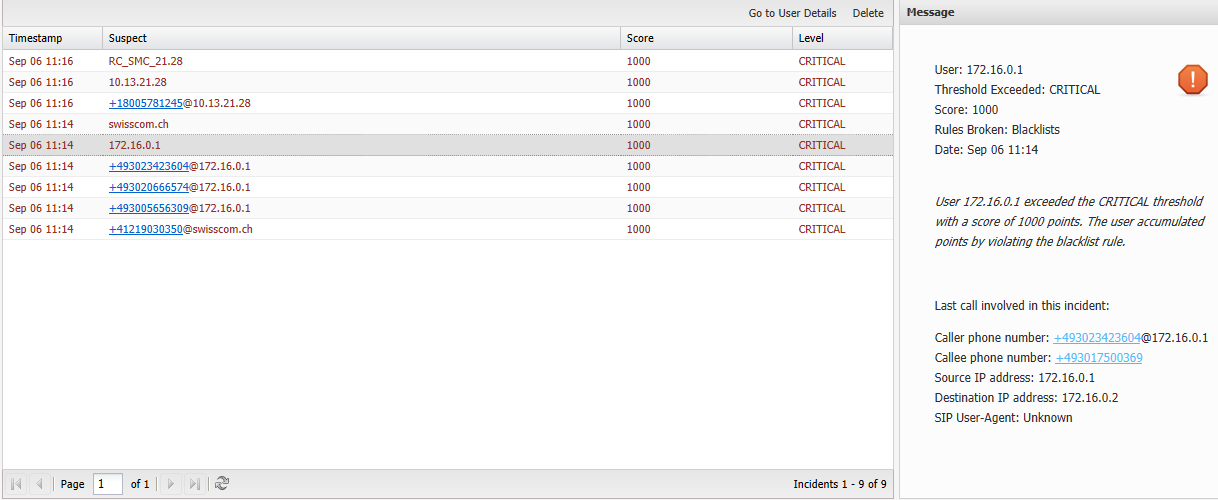1218x500 pixels.
Task: Open suspect link +18005781245
Action: pos(146,103)
